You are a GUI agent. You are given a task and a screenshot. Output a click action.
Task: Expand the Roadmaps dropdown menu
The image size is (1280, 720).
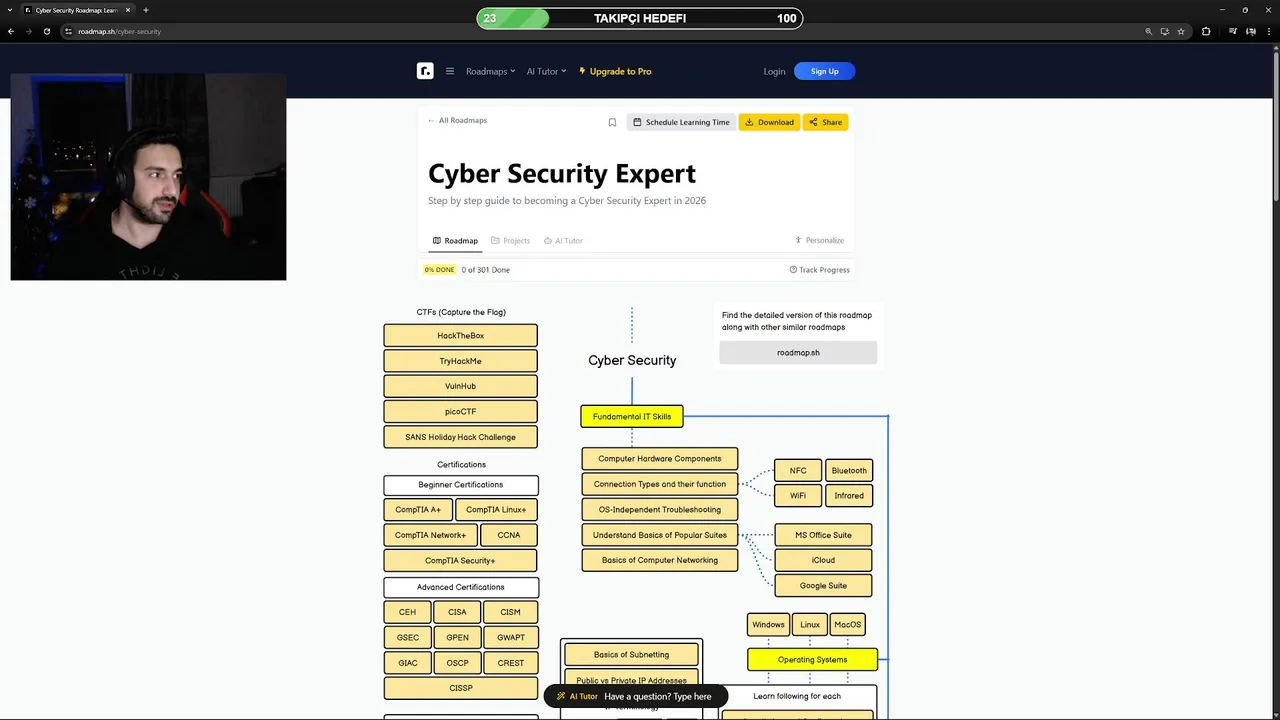490,71
